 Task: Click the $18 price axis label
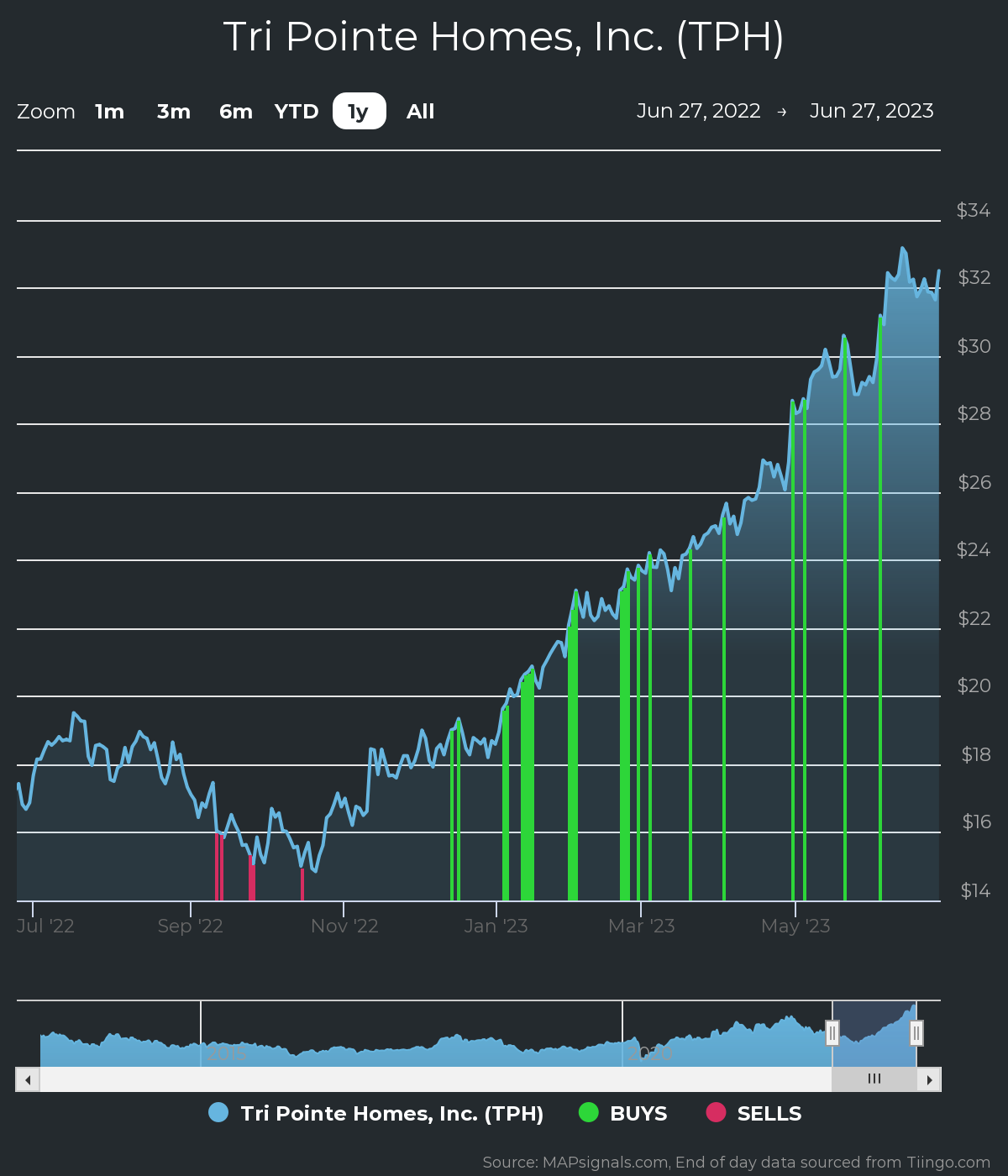coord(976,754)
